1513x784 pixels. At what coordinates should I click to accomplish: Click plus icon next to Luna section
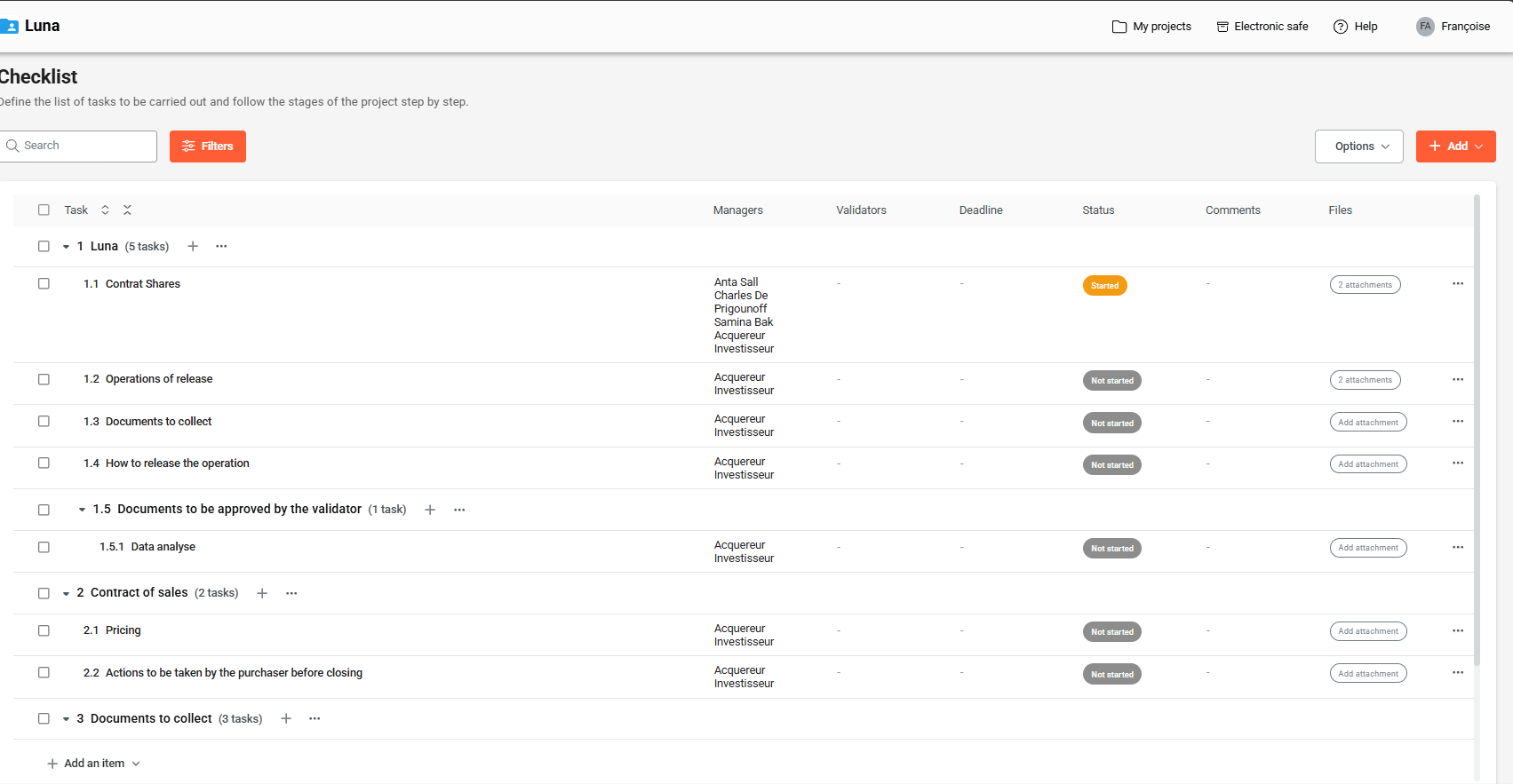pos(193,246)
